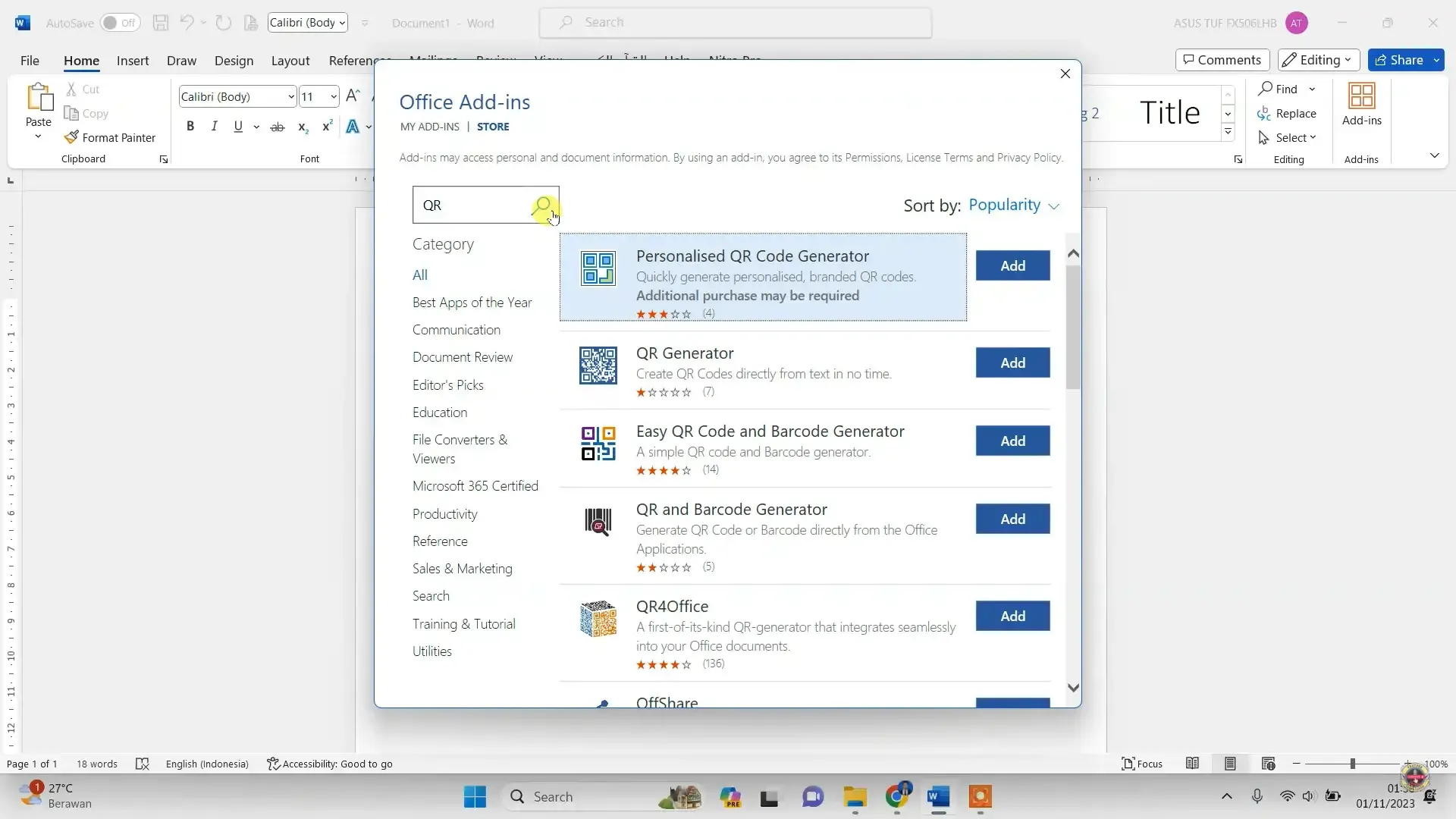Click QR and Barcode Generator icon

598,522
